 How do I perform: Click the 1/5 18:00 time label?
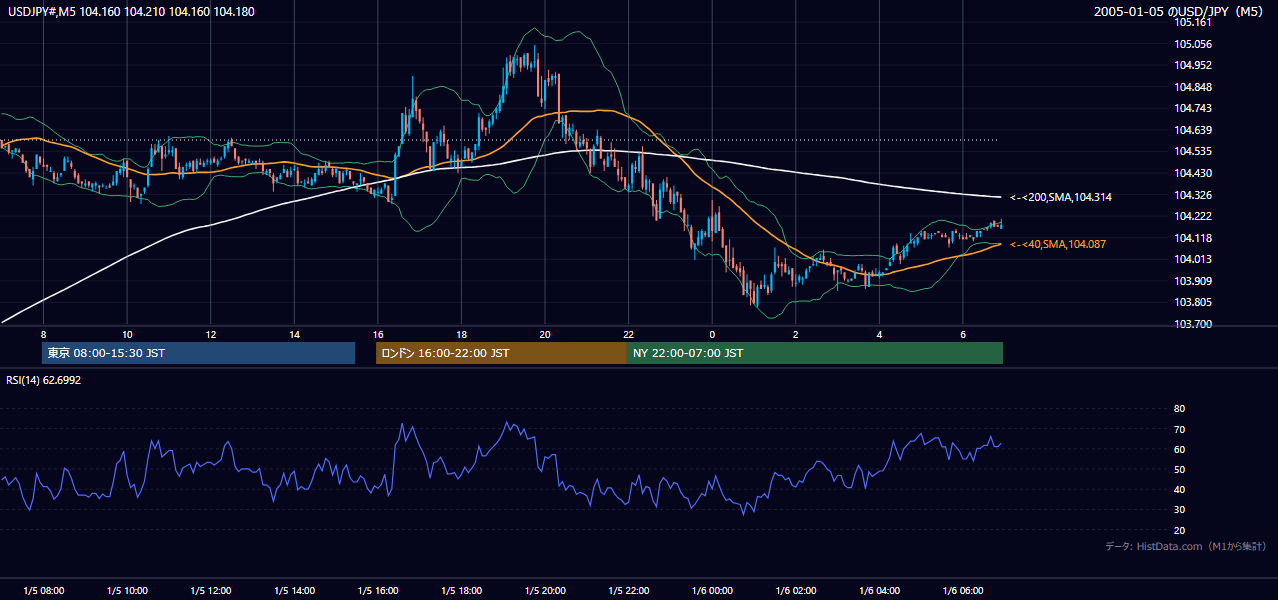coord(461,591)
